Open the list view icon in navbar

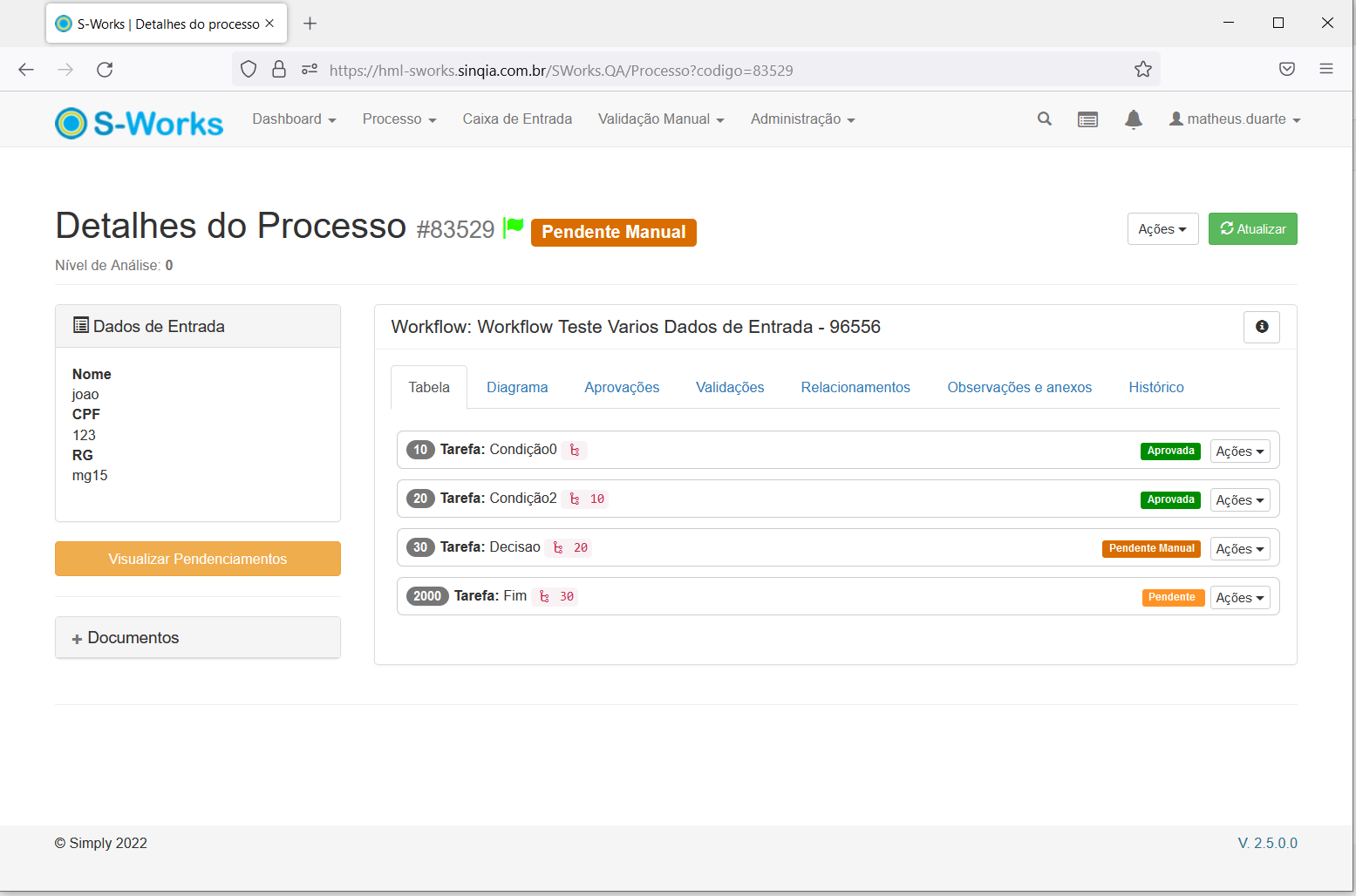(1087, 119)
